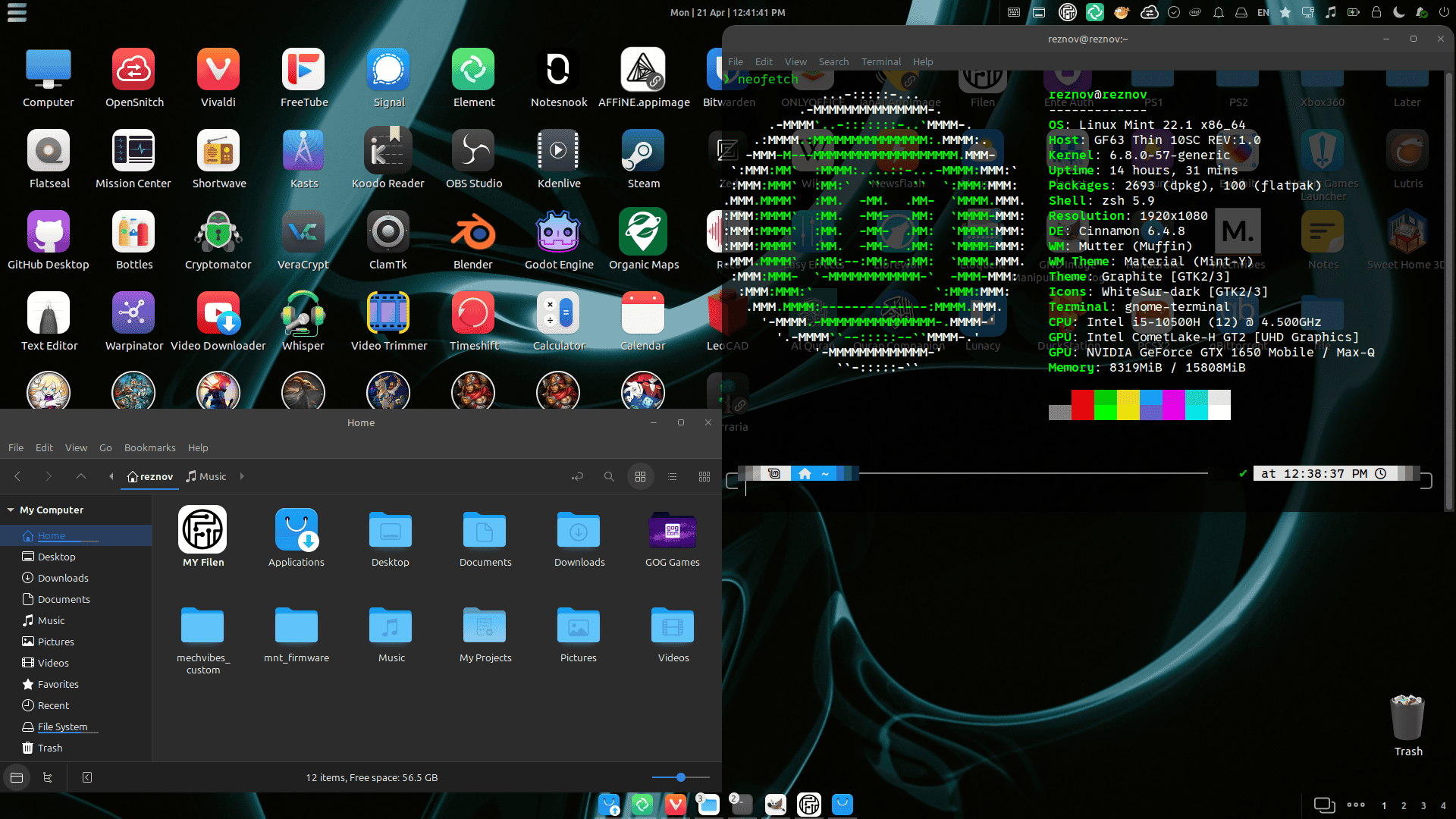This screenshot has height=819, width=1456.
Task: Click the search icon in file manager
Action: point(608,477)
